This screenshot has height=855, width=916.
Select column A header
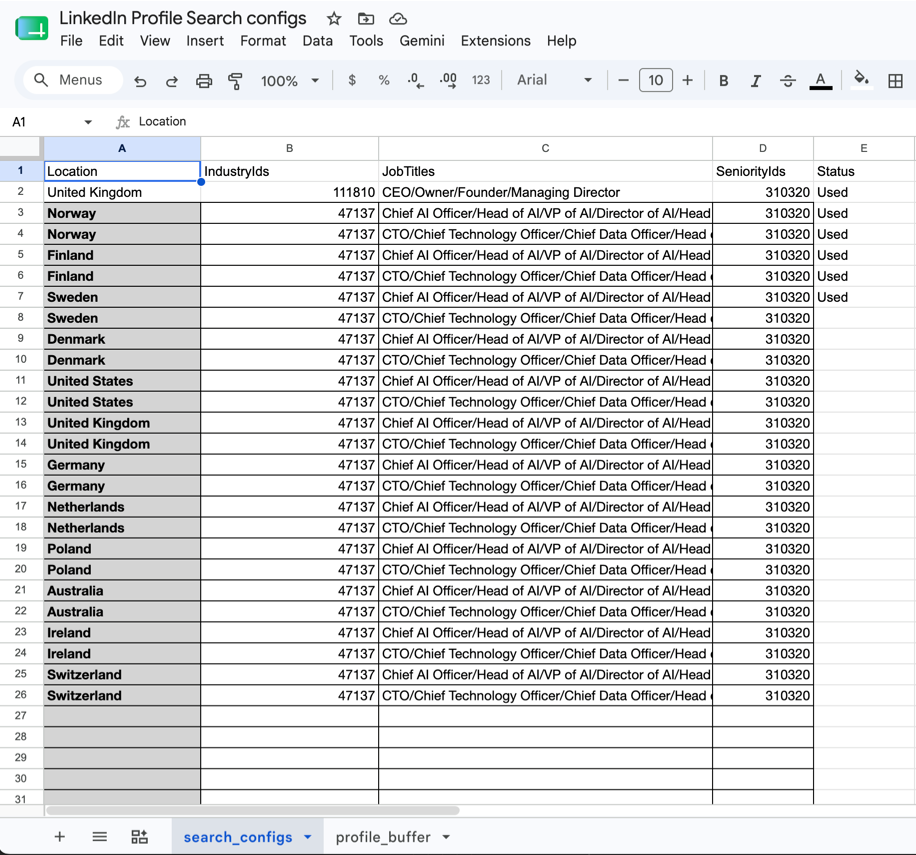122,148
